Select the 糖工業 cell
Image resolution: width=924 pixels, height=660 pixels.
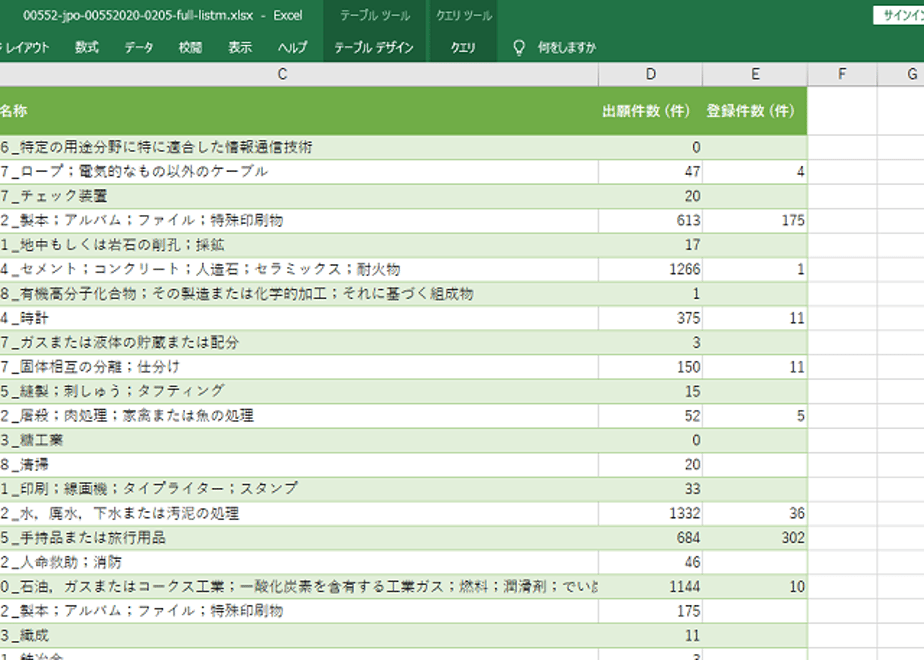coord(299,440)
